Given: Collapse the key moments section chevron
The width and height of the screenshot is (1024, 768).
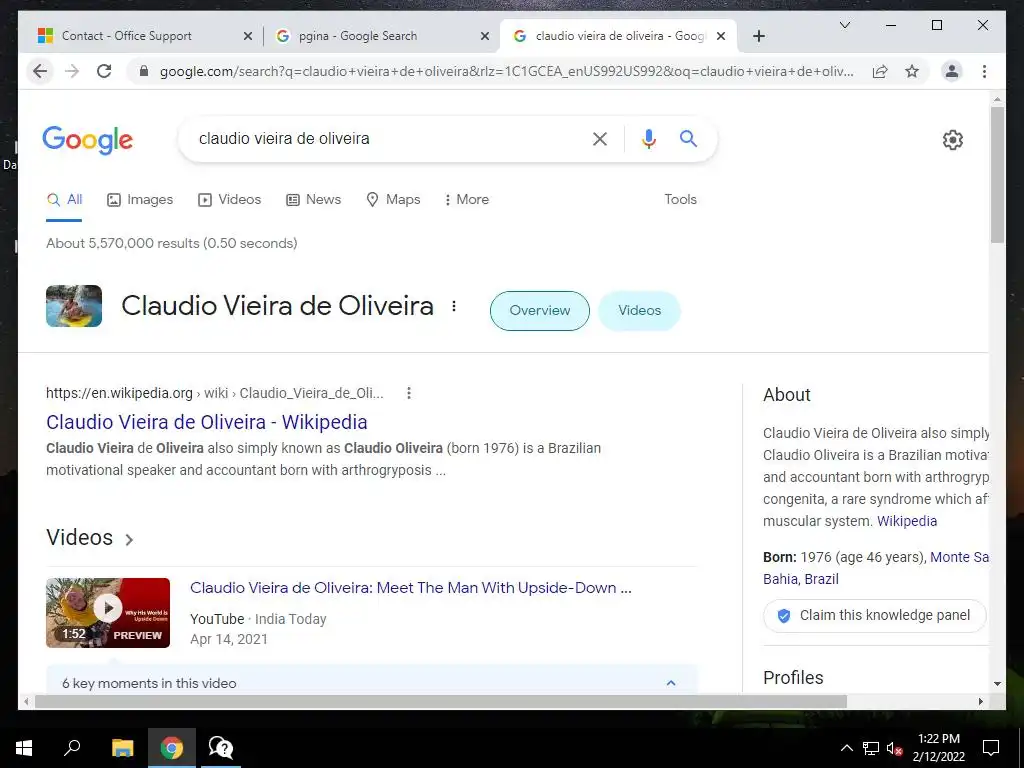Looking at the screenshot, I should (671, 682).
